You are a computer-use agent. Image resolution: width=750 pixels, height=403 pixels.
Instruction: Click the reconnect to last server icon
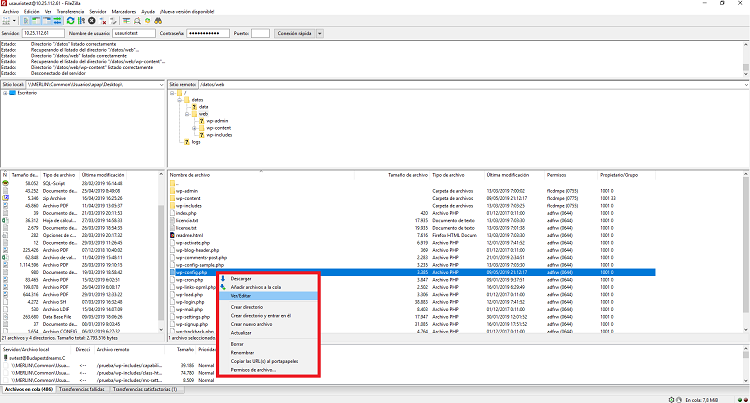(113, 21)
